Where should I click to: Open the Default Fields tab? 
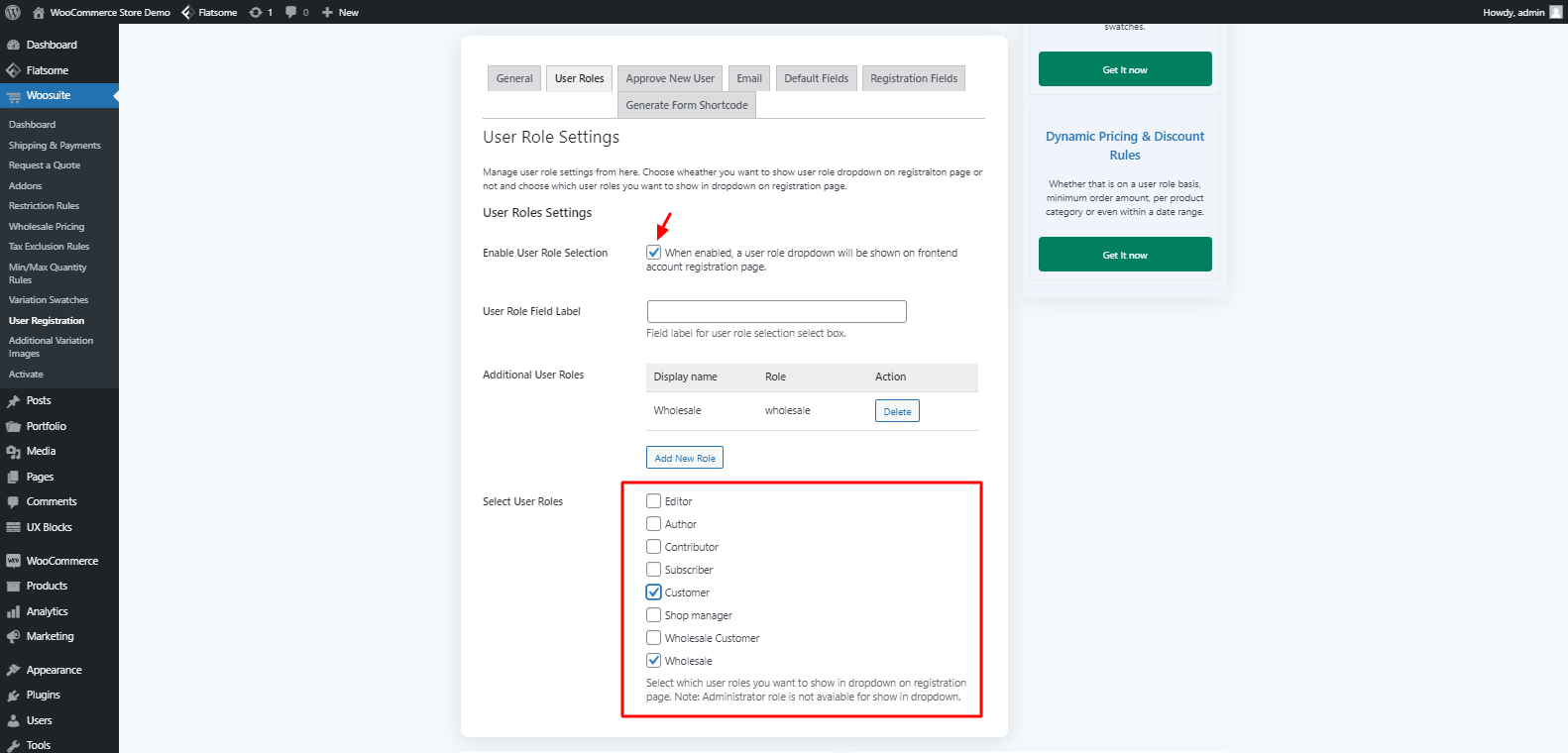pos(817,78)
